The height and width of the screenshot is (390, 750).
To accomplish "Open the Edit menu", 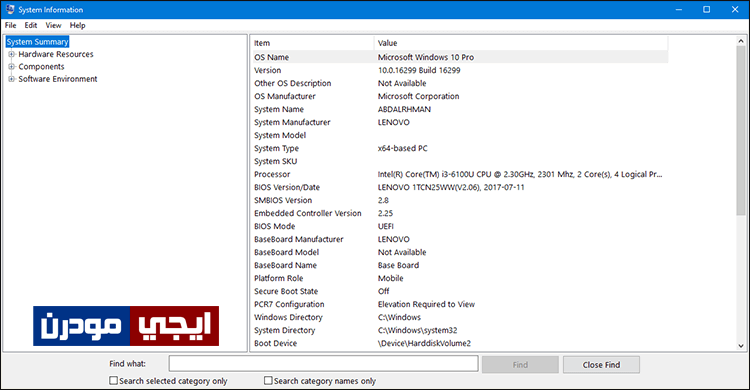I will [x=31, y=25].
